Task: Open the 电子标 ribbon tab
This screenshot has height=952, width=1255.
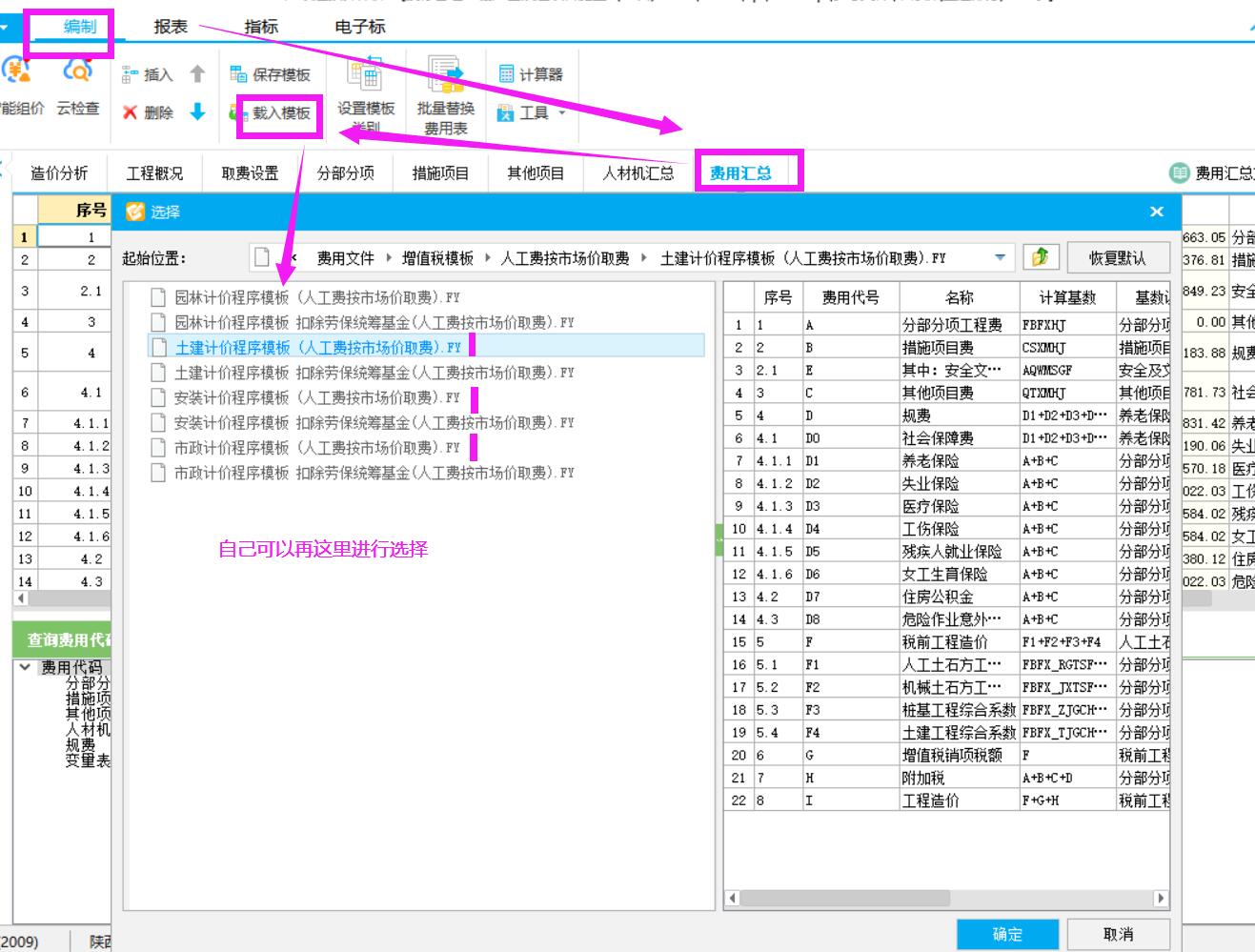Action: pos(360,27)
